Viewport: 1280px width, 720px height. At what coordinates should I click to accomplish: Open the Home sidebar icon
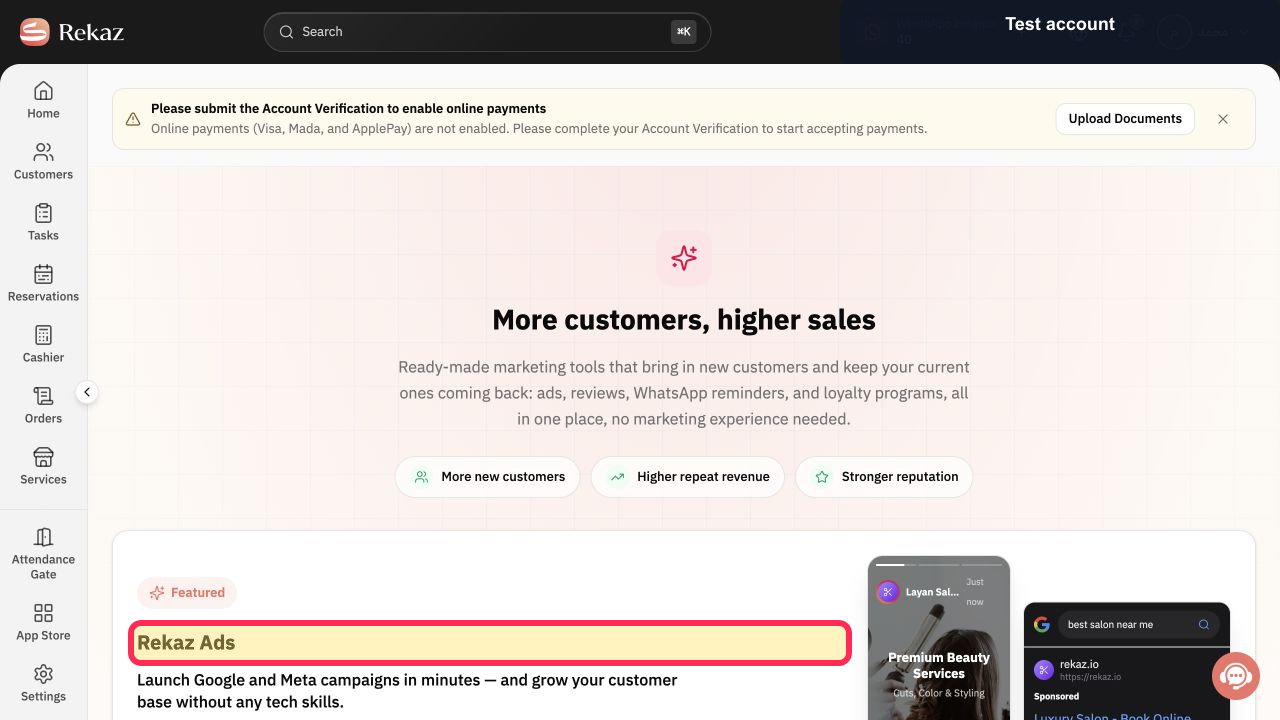click(x=43, y=91)
